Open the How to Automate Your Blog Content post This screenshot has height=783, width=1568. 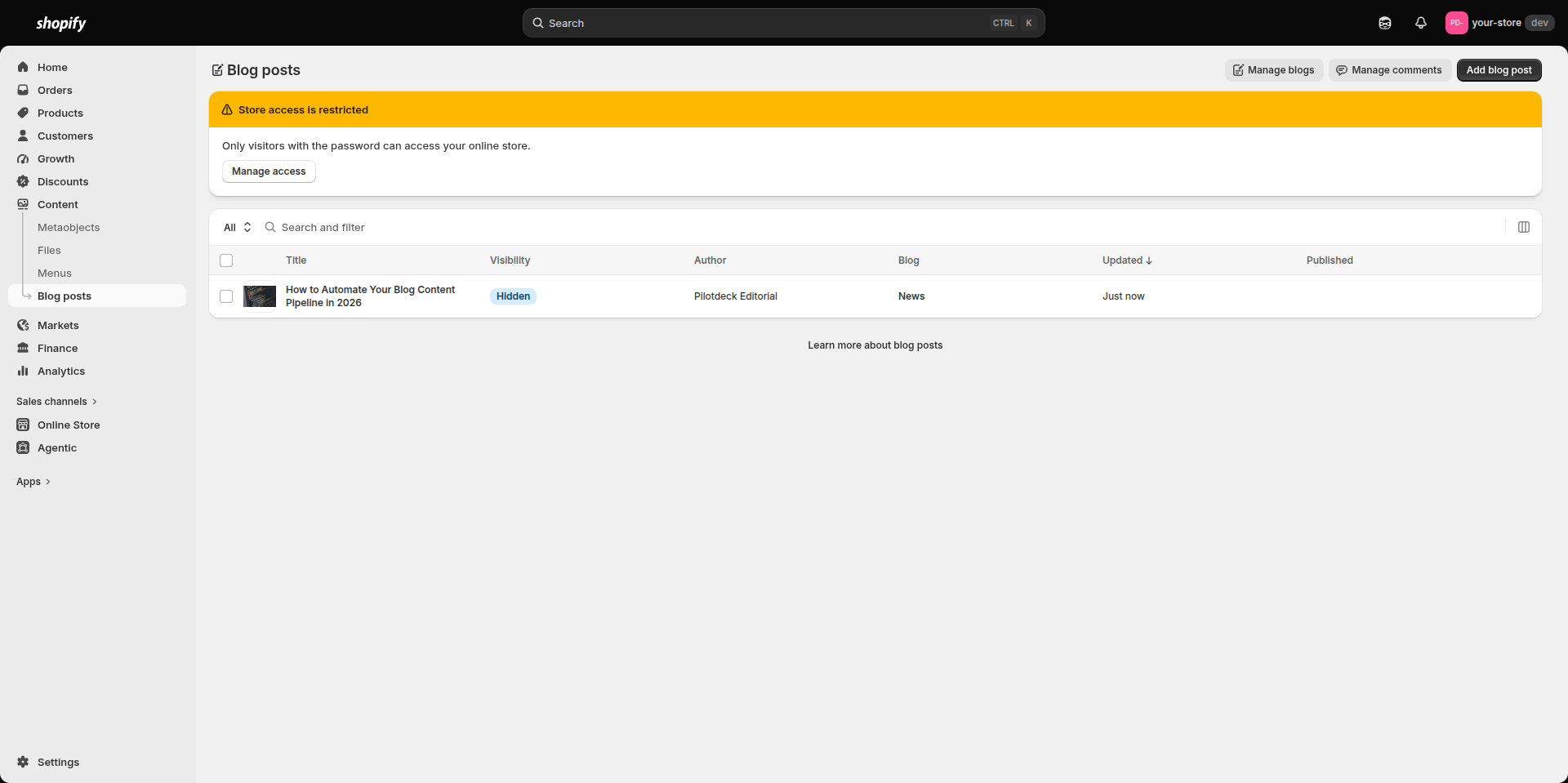(x=370, y=296)
